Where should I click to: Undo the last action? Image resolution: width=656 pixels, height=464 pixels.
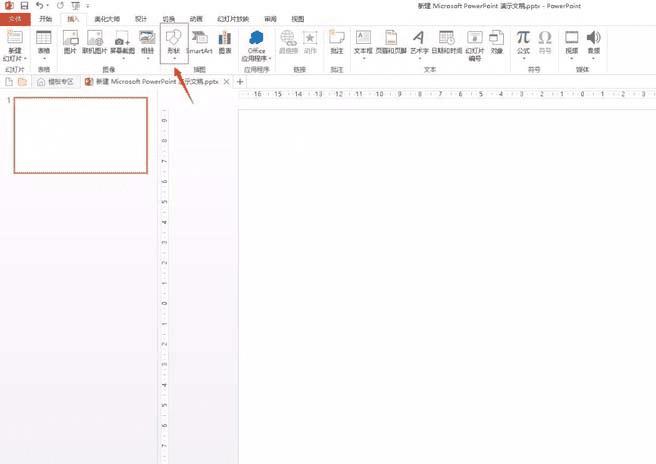[x=39, y=5]
